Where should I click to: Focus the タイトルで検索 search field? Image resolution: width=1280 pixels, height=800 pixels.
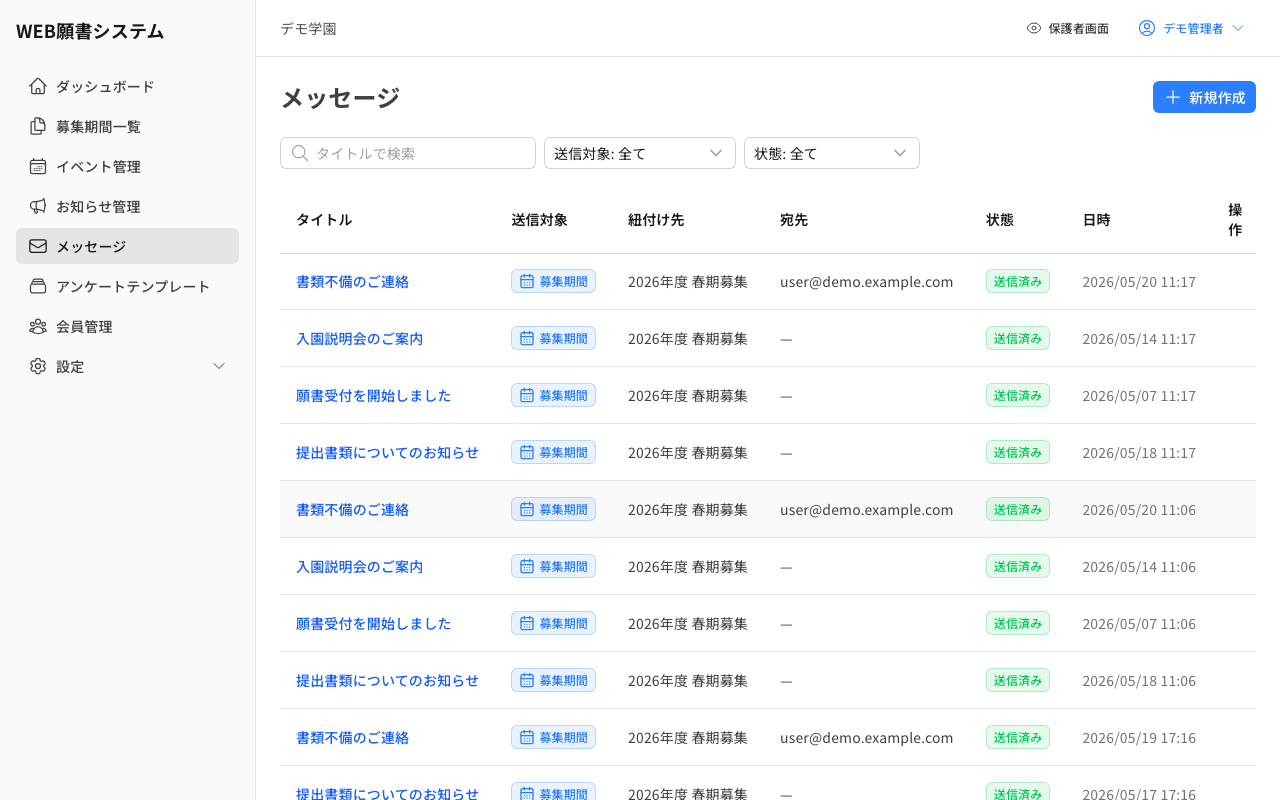point(408,153)
